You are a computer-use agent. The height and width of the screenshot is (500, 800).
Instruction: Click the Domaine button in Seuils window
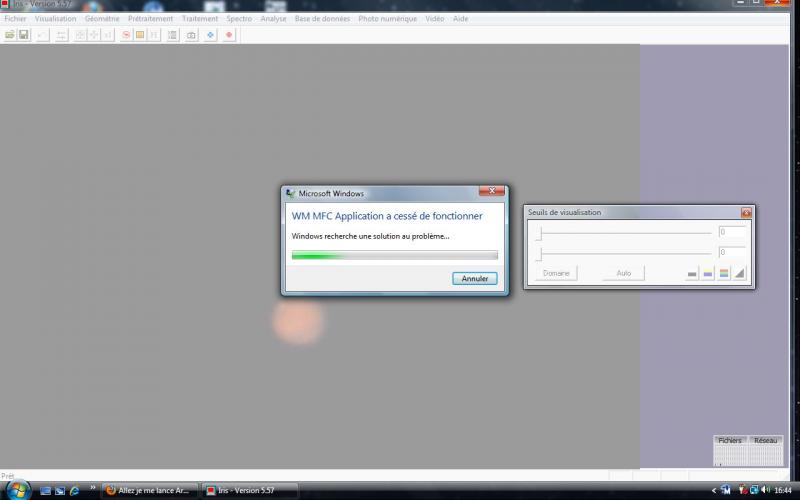click(556, 273)
